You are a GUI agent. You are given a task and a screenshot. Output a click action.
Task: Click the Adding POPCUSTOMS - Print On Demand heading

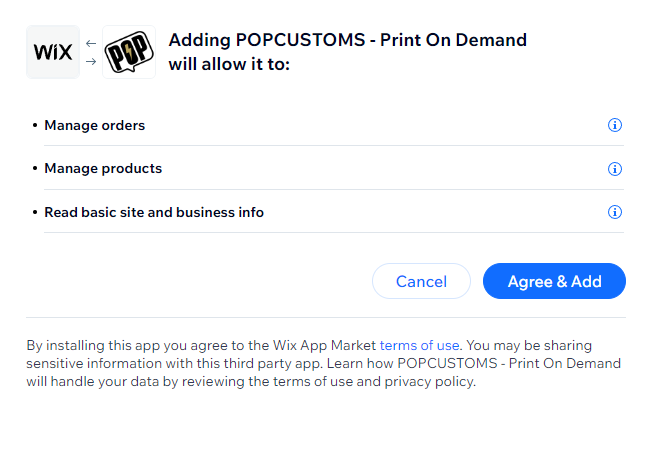tap(348, 40)
